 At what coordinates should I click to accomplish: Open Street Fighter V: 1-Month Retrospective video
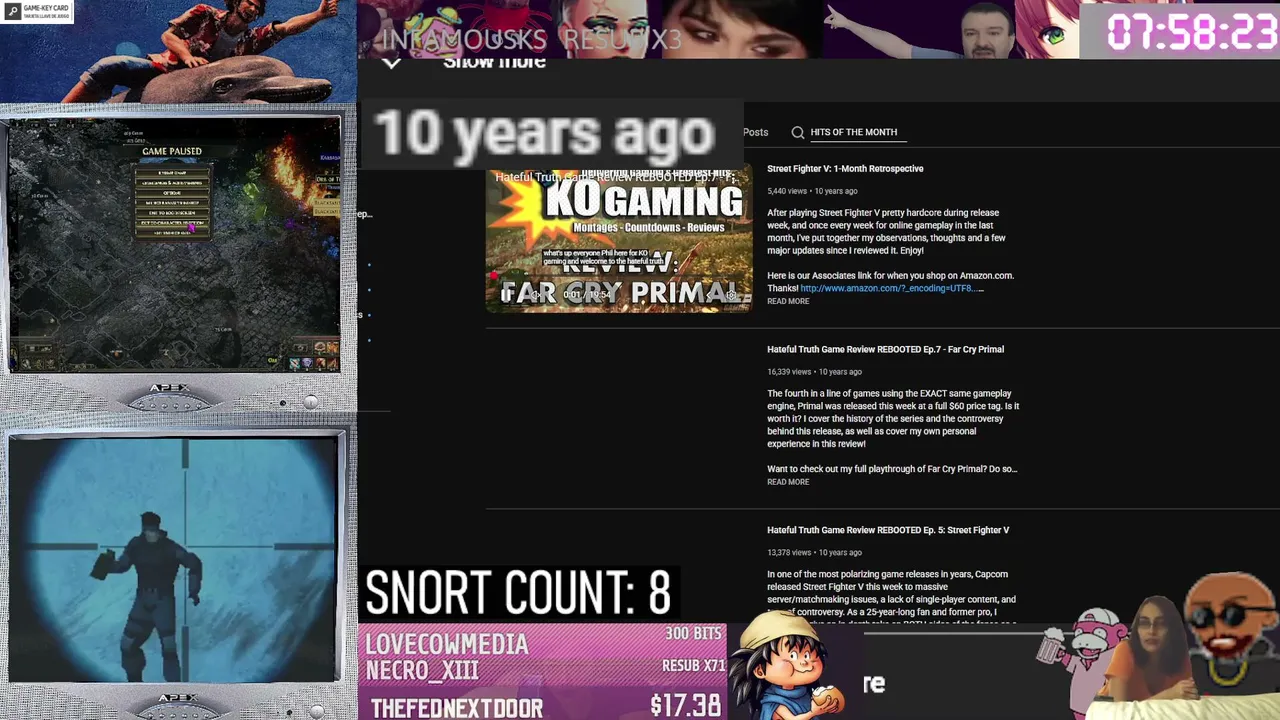(x=845, y=169)
